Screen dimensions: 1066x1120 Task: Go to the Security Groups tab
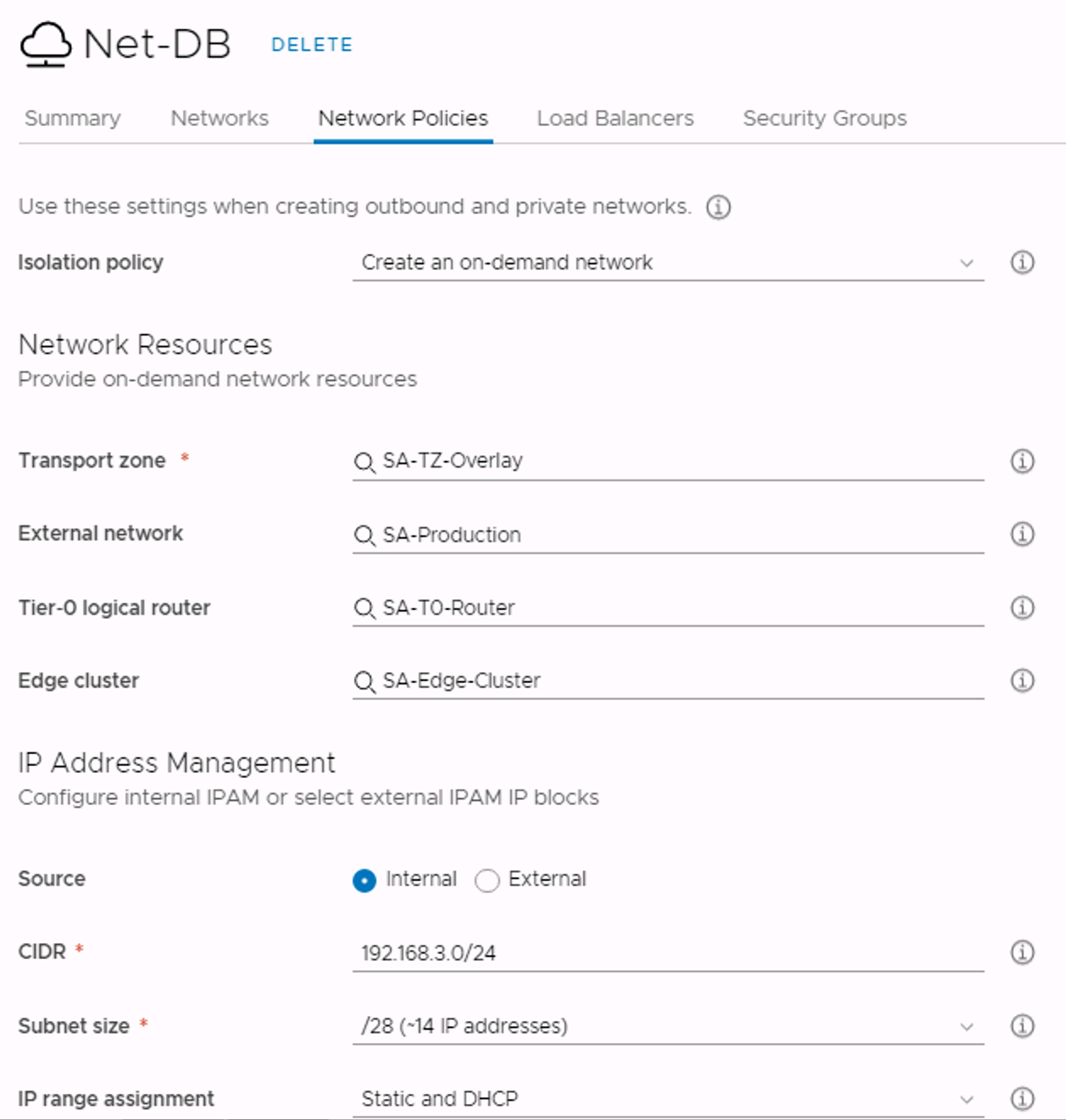(x=824, y=118)
